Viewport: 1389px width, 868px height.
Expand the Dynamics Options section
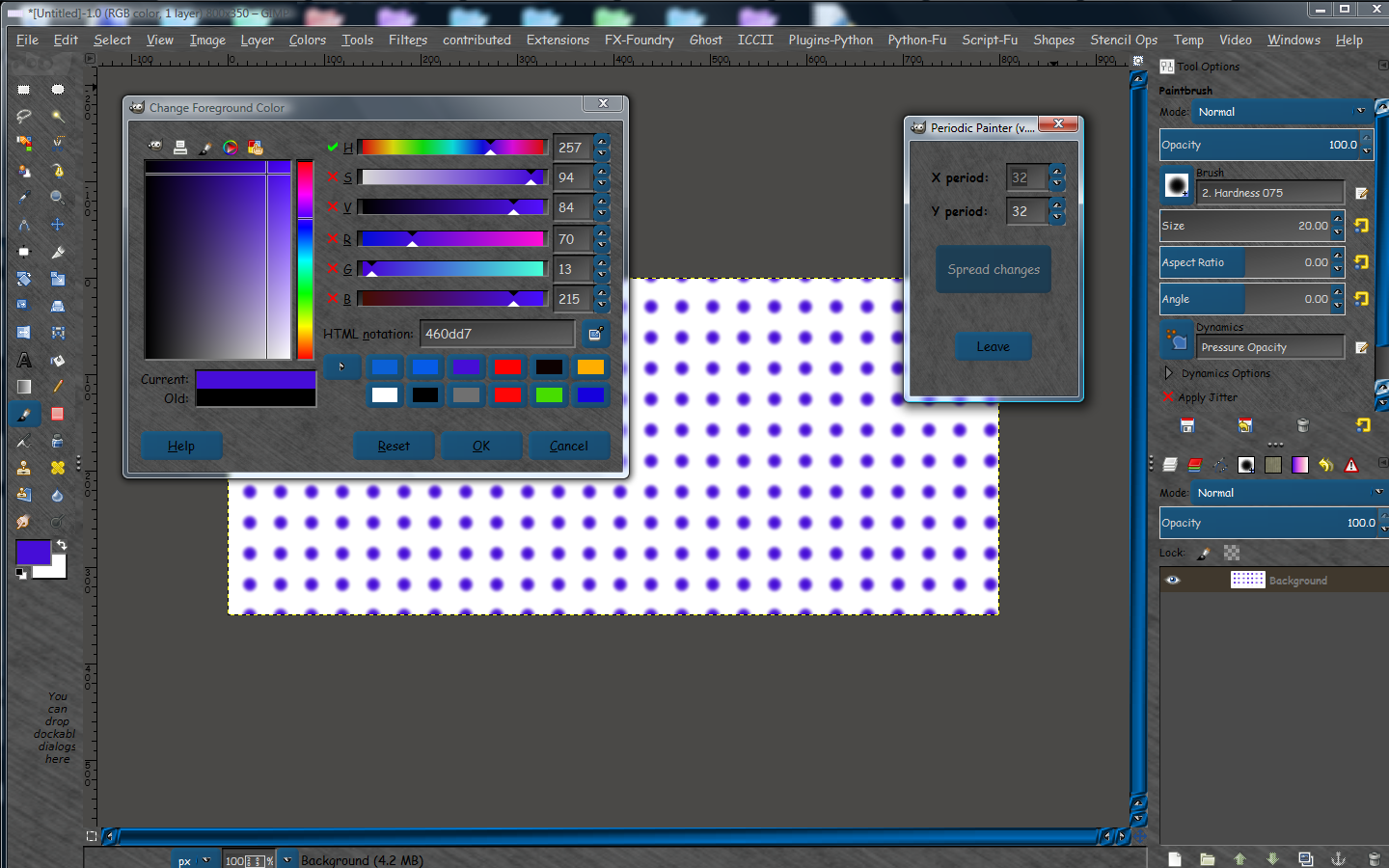(1168, 374)
